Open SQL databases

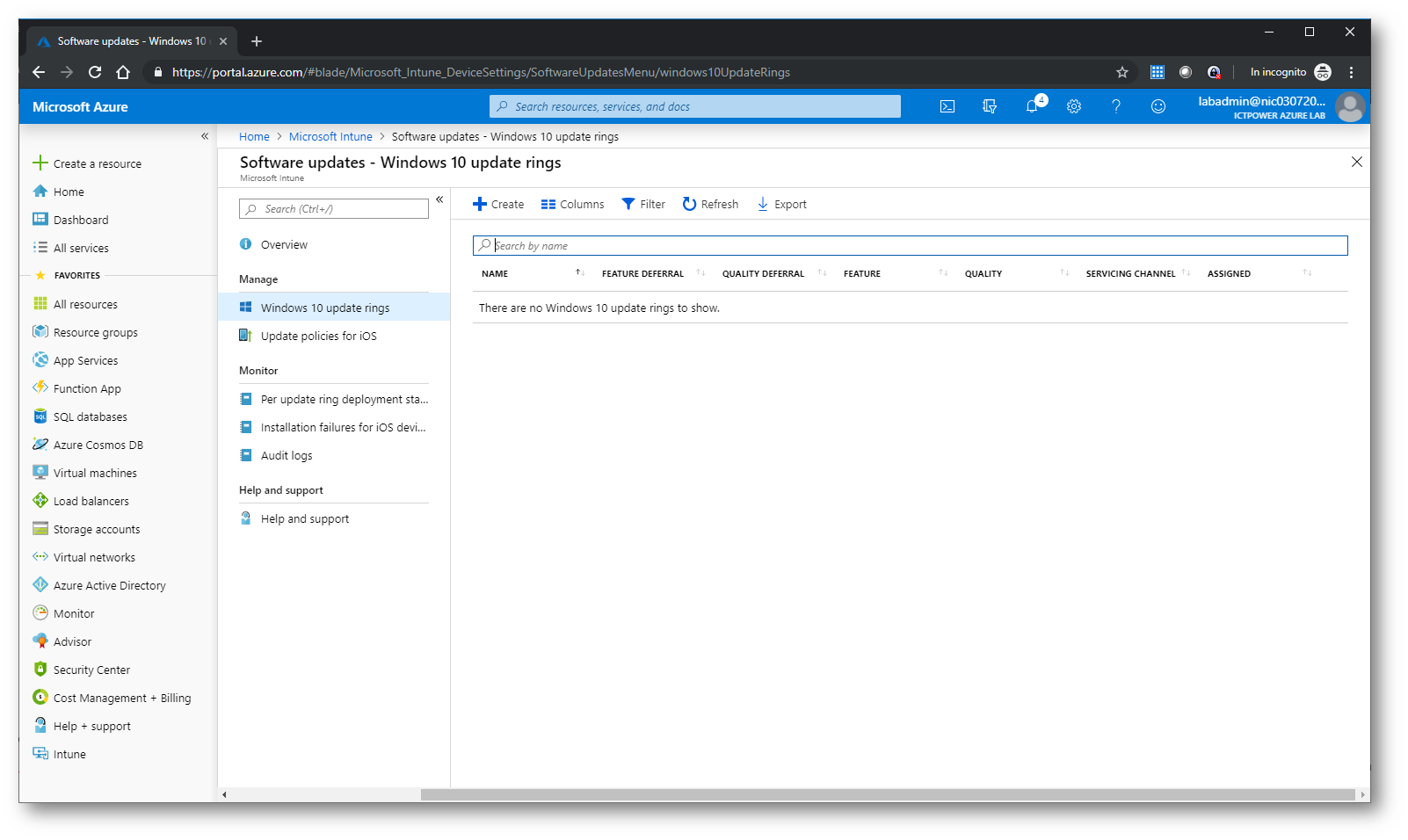[x=80, y=416]
